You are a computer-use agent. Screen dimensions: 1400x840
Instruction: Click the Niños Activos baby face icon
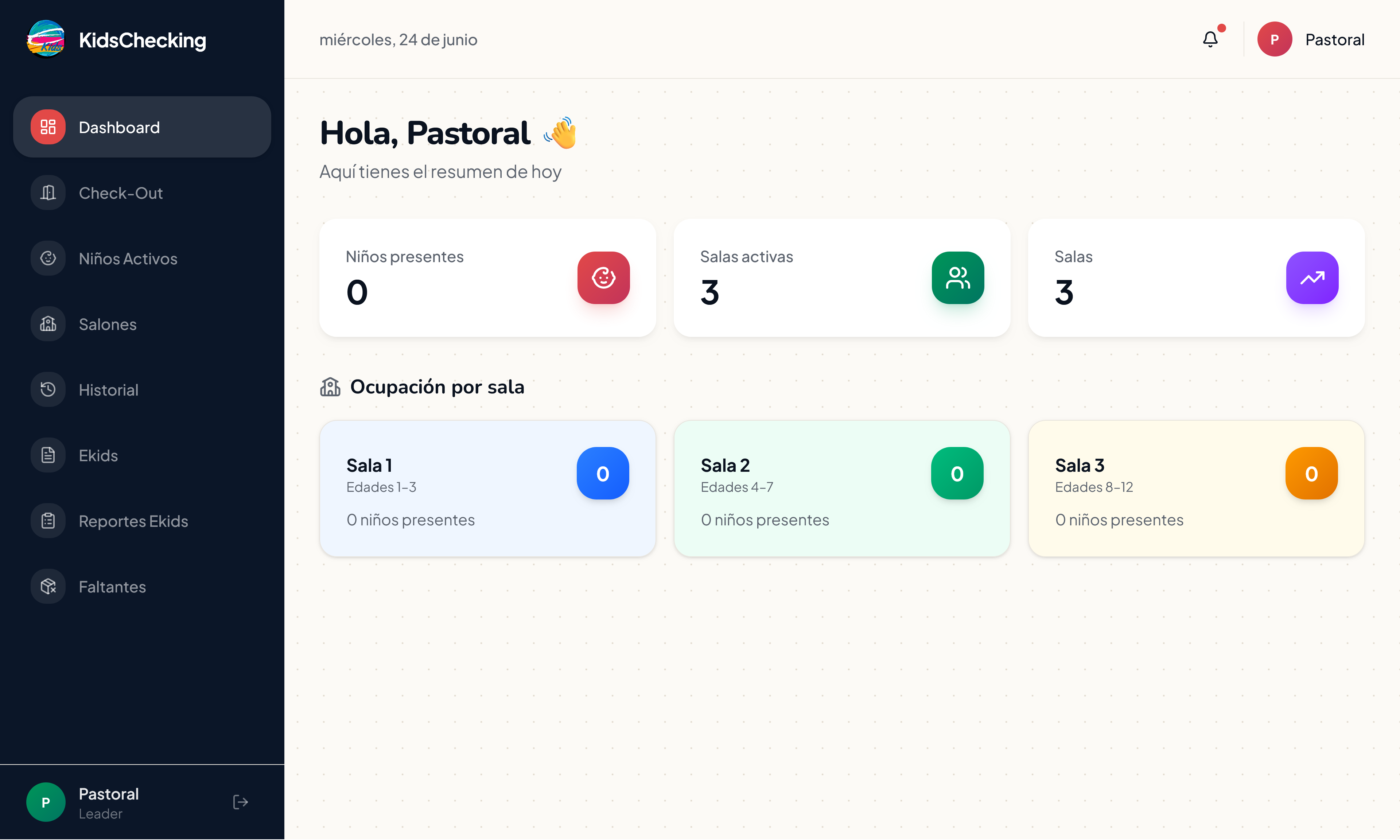(x=48, y=258)
